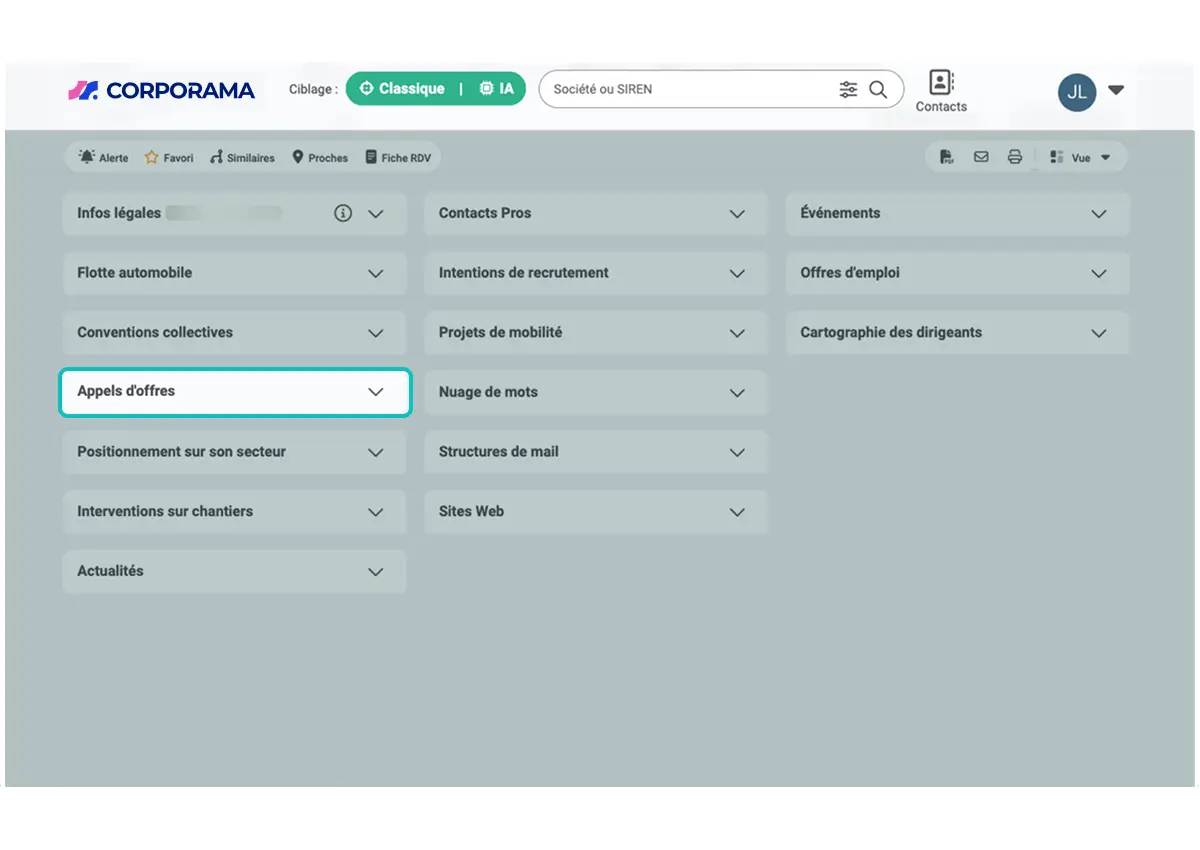The width and height of the screenshot is (1200, 850).
Task: Click info icon in Infos légales
Action: click(343, 213)
